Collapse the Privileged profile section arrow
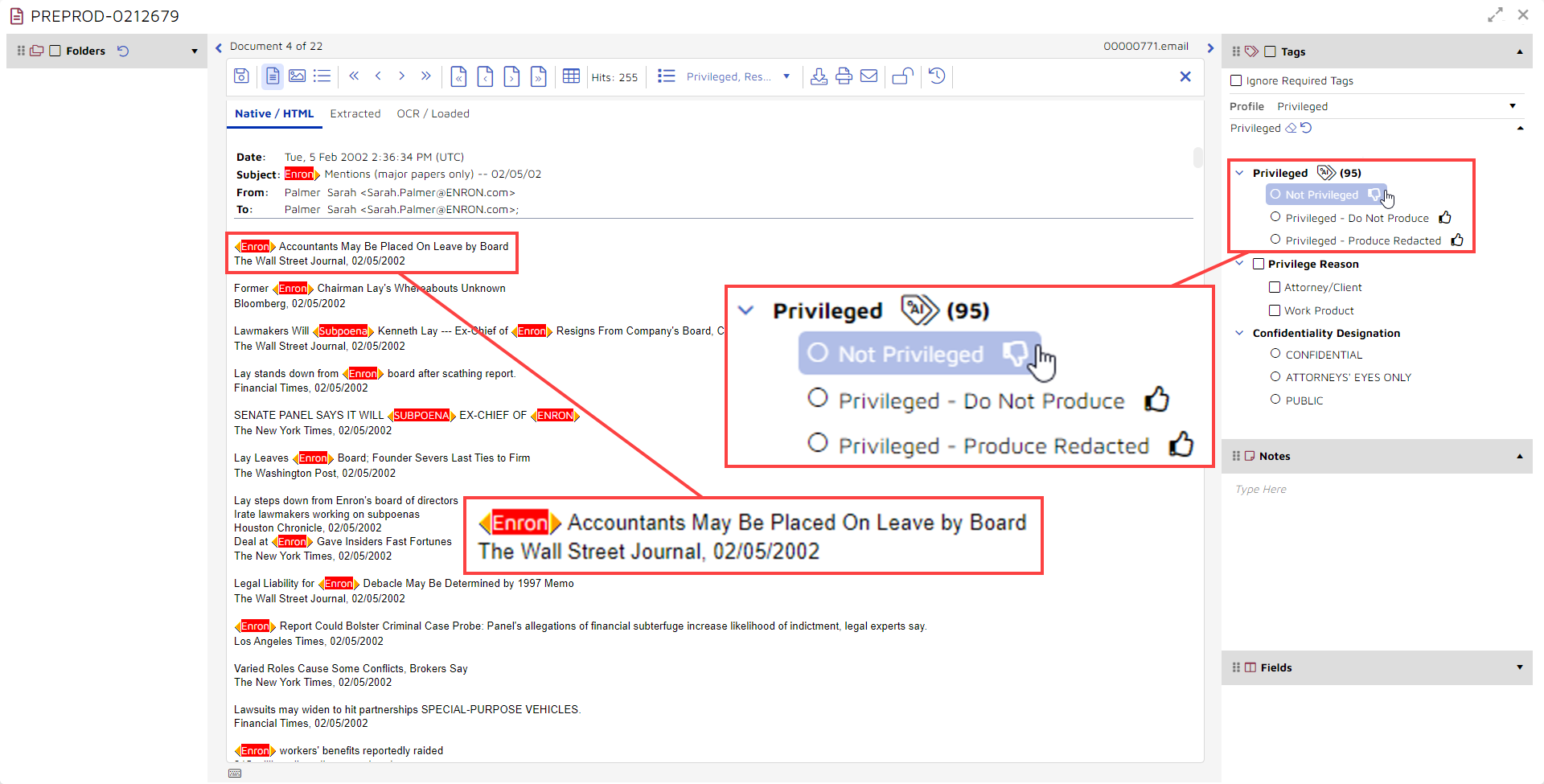Screen dimensions: 1544x784 (x=1520, y=128)
